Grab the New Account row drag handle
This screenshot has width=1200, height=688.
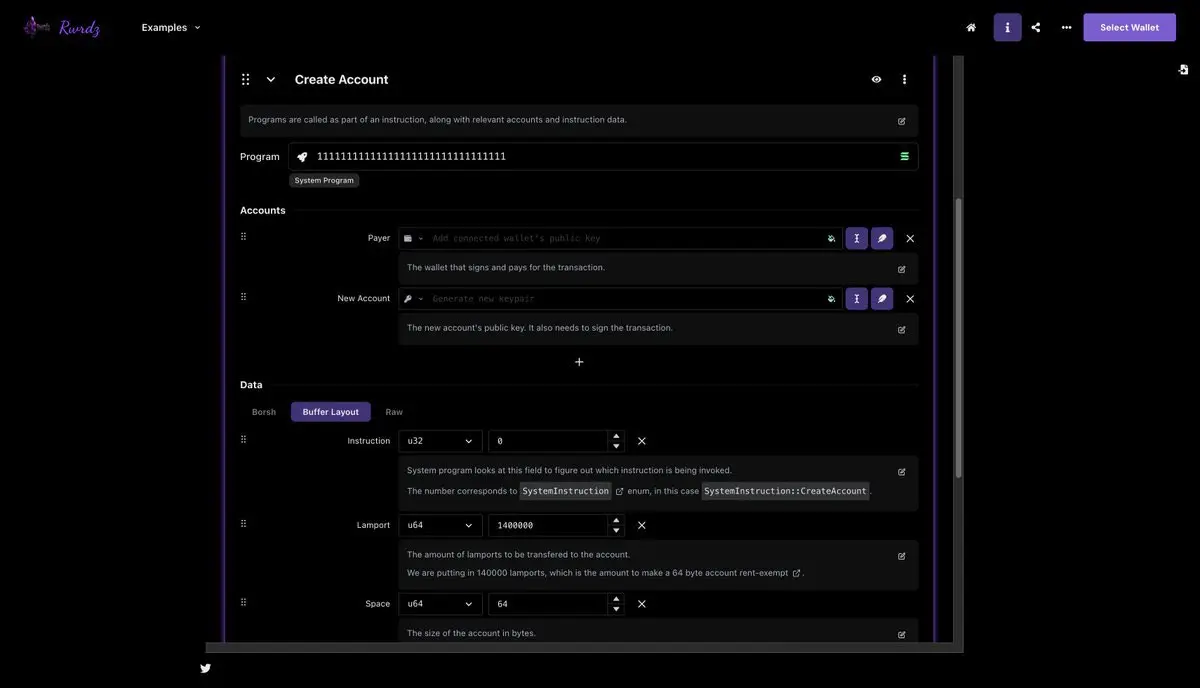(x=243, y=296)
